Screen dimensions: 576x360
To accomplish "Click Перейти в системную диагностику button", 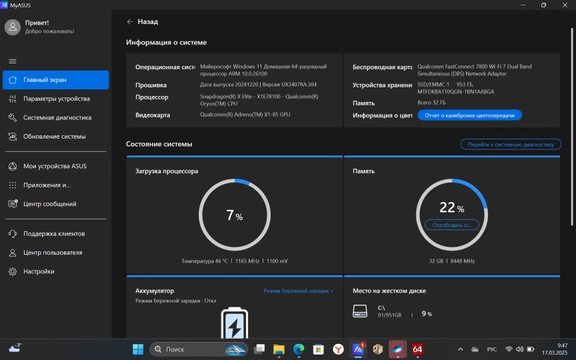I will (511, 144).
